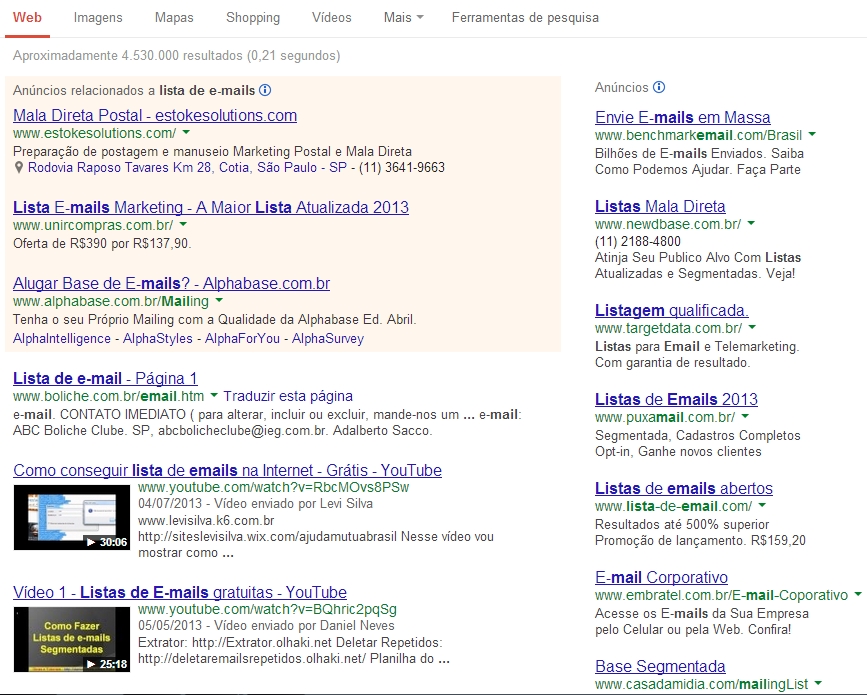Open 'Como Fazer Listas de e-mails' video thumbnail
The height and width of the screenshot is (695, 867).
[72, 639]
